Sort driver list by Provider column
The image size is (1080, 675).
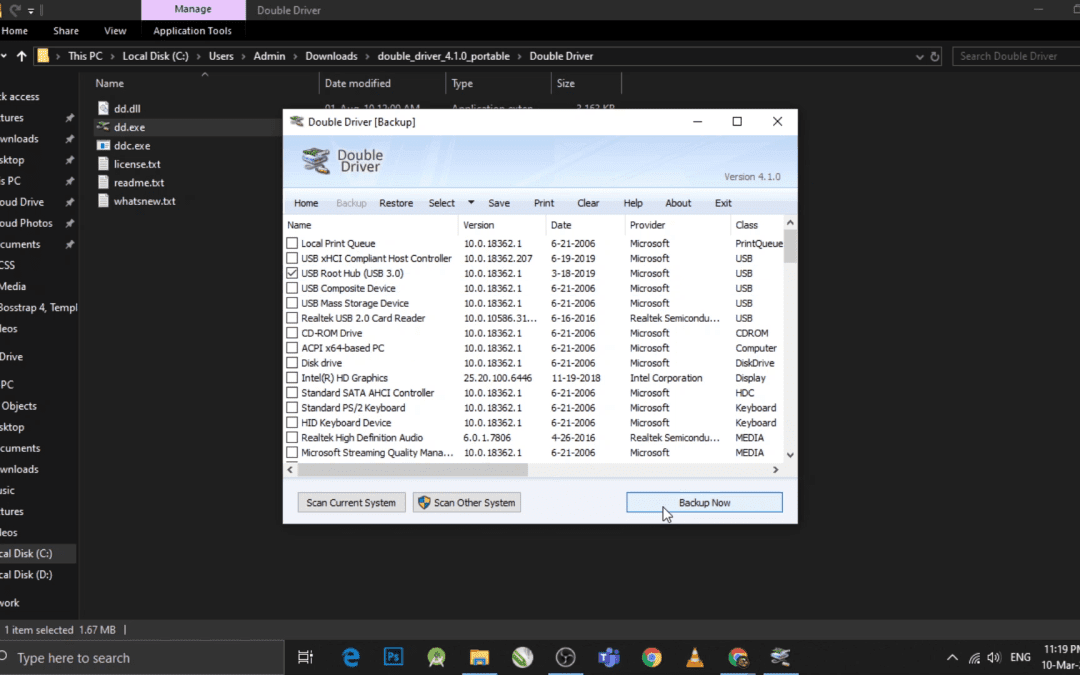pos(678,225)
